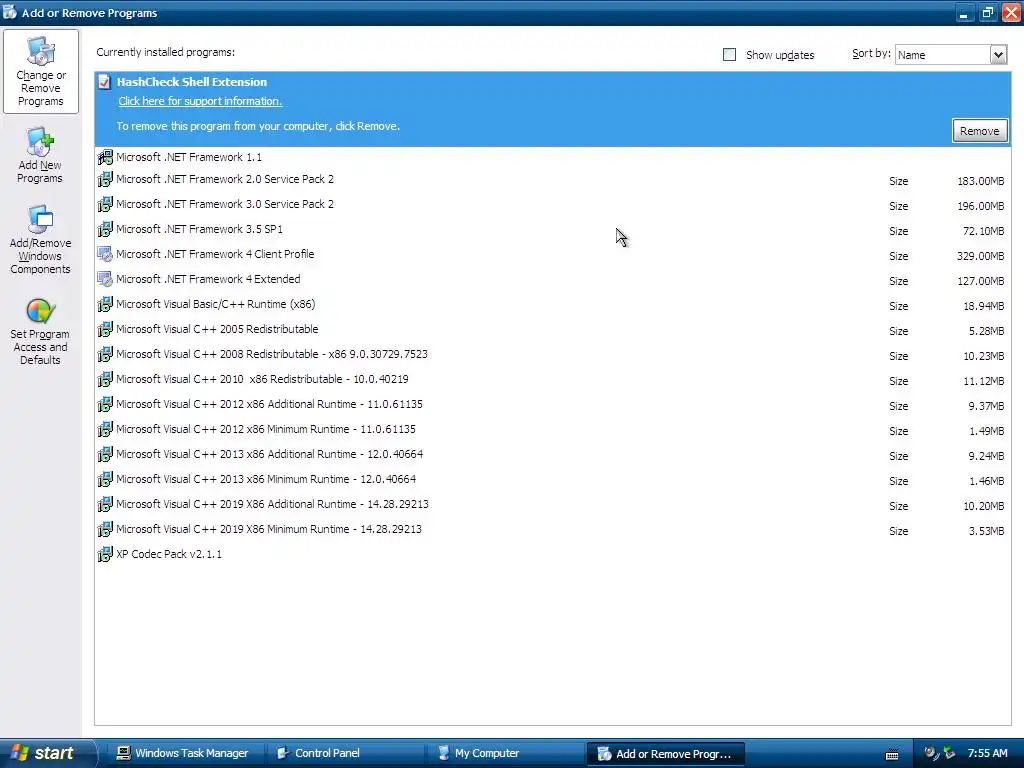Switch to Control Panel taskbar button
The image size is (1024, 768).
345,754
